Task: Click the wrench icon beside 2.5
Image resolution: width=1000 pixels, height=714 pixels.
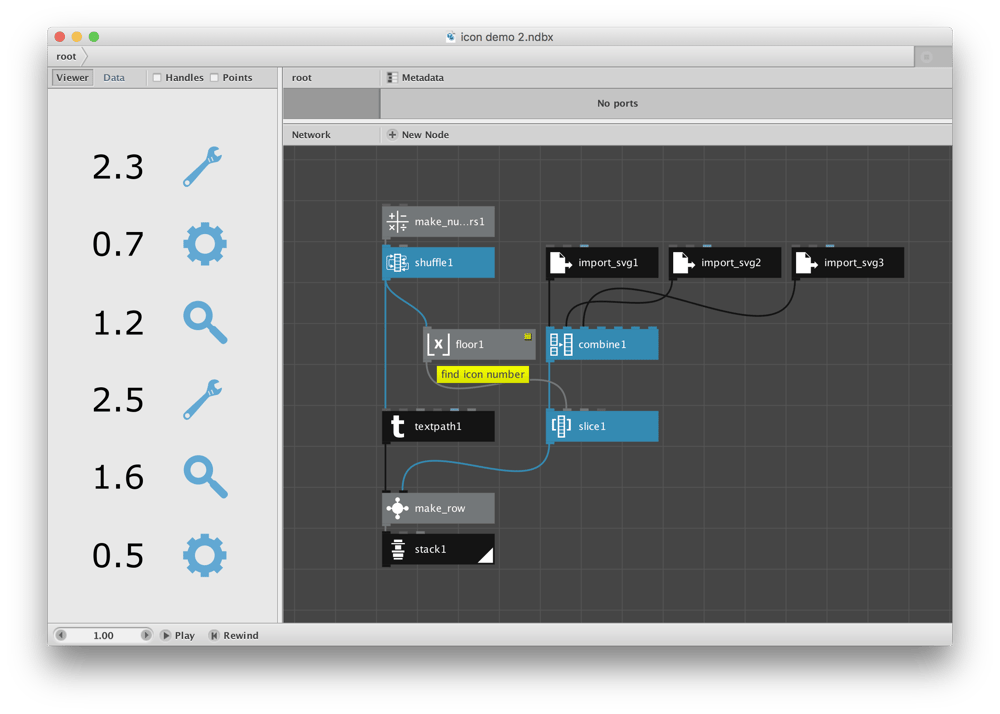Action: 203,400
